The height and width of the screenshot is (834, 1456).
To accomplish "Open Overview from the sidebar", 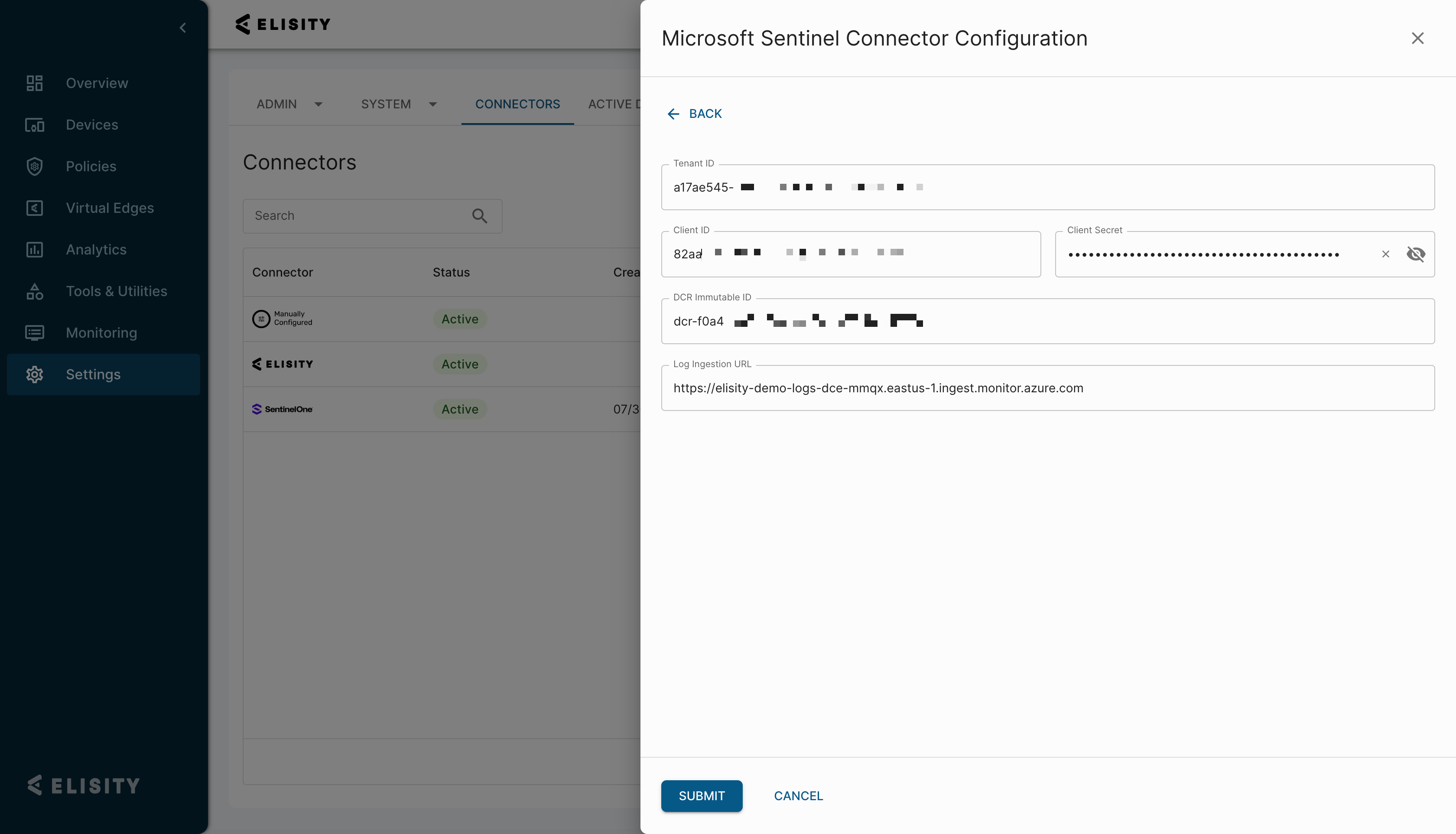I will 97,83.
